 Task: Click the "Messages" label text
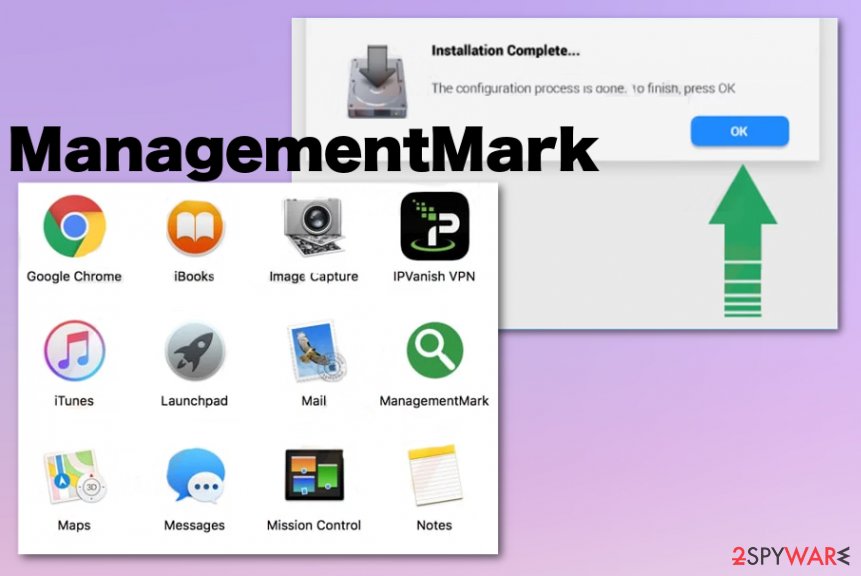tap(194, 525)
